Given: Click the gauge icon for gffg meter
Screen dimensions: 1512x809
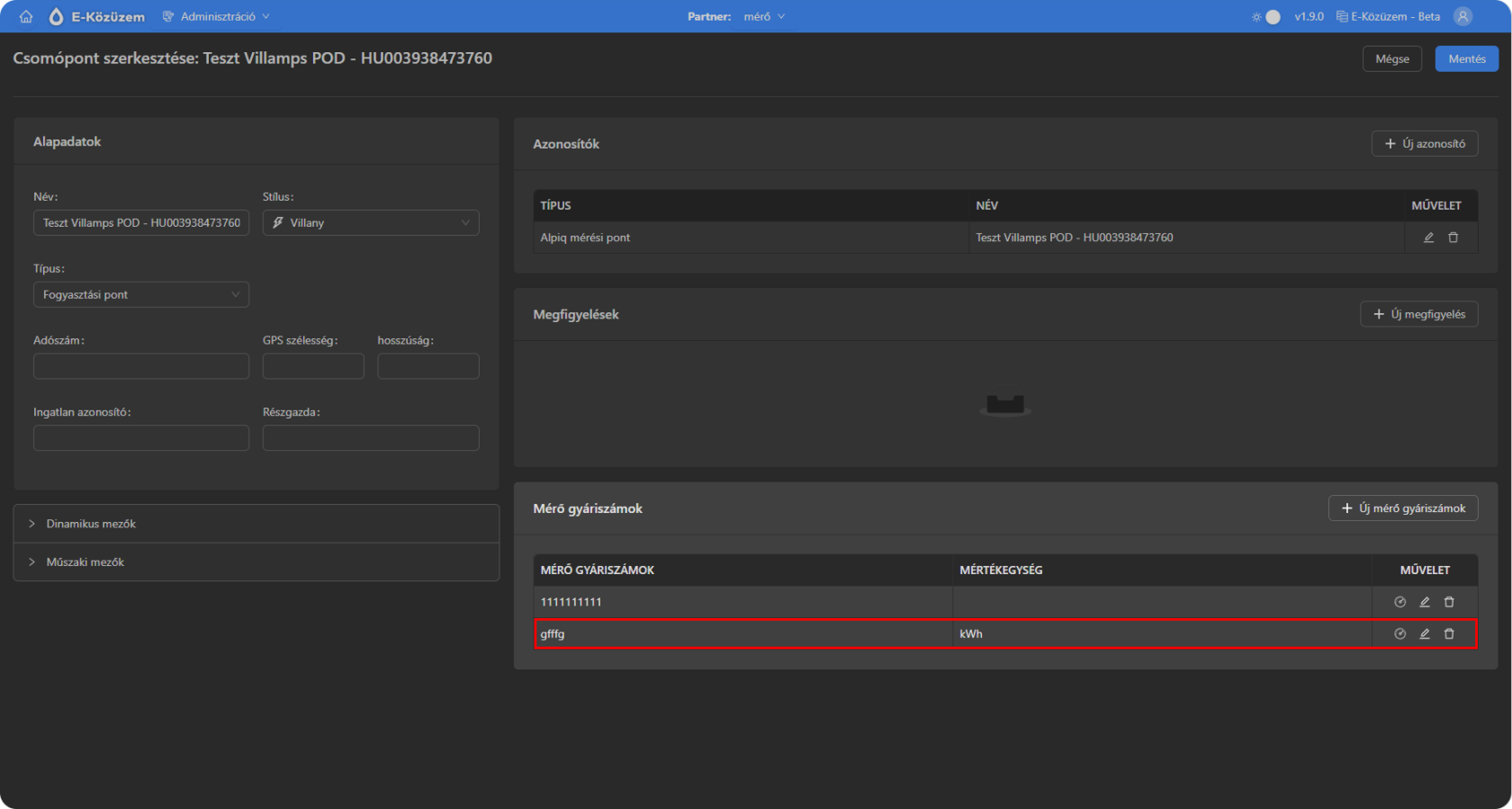Looking at the screenshot, I should coord(1399,634).
